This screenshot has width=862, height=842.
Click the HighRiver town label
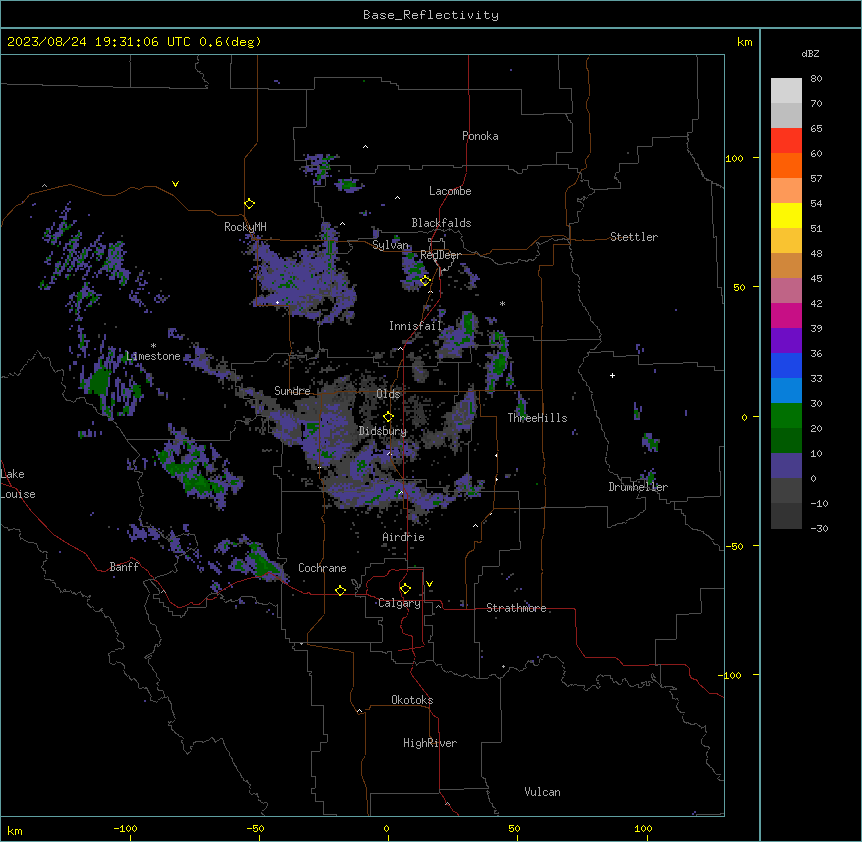click(430, 743)
